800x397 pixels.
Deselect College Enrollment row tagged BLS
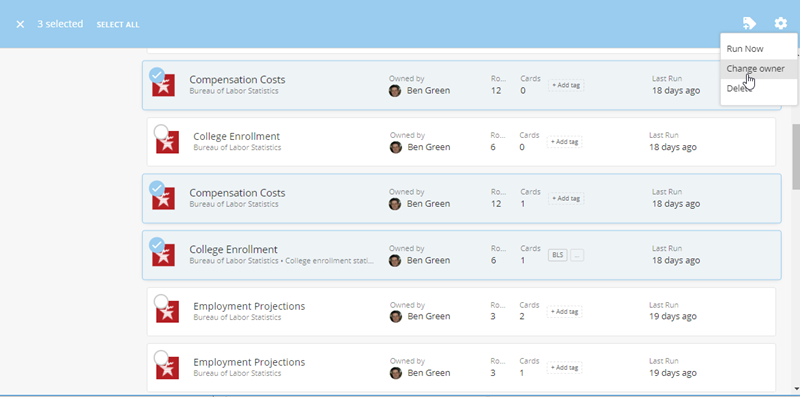(157, 245)
